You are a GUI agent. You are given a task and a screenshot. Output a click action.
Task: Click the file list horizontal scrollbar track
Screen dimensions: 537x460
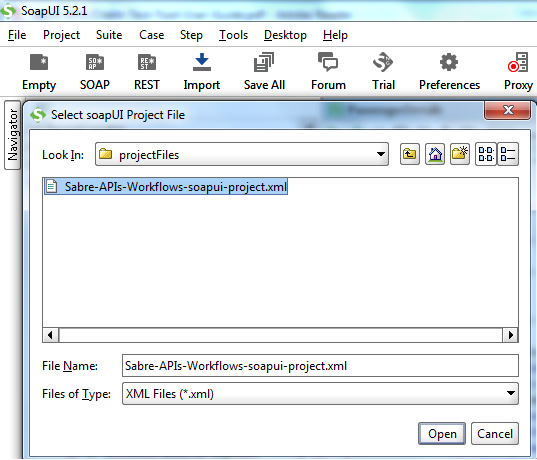(280, 335)
